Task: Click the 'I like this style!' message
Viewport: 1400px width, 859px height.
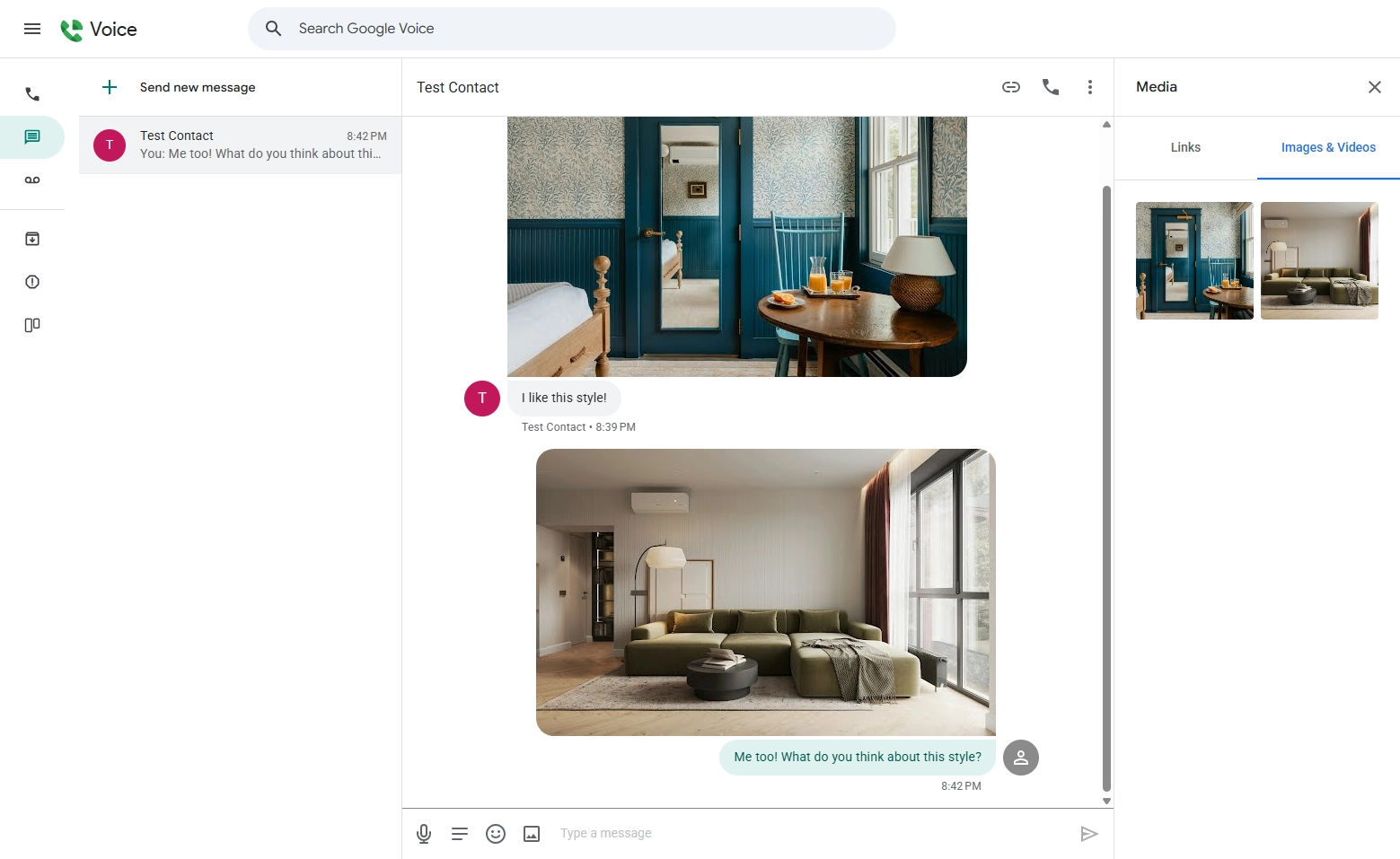Action: coord(564,398)
